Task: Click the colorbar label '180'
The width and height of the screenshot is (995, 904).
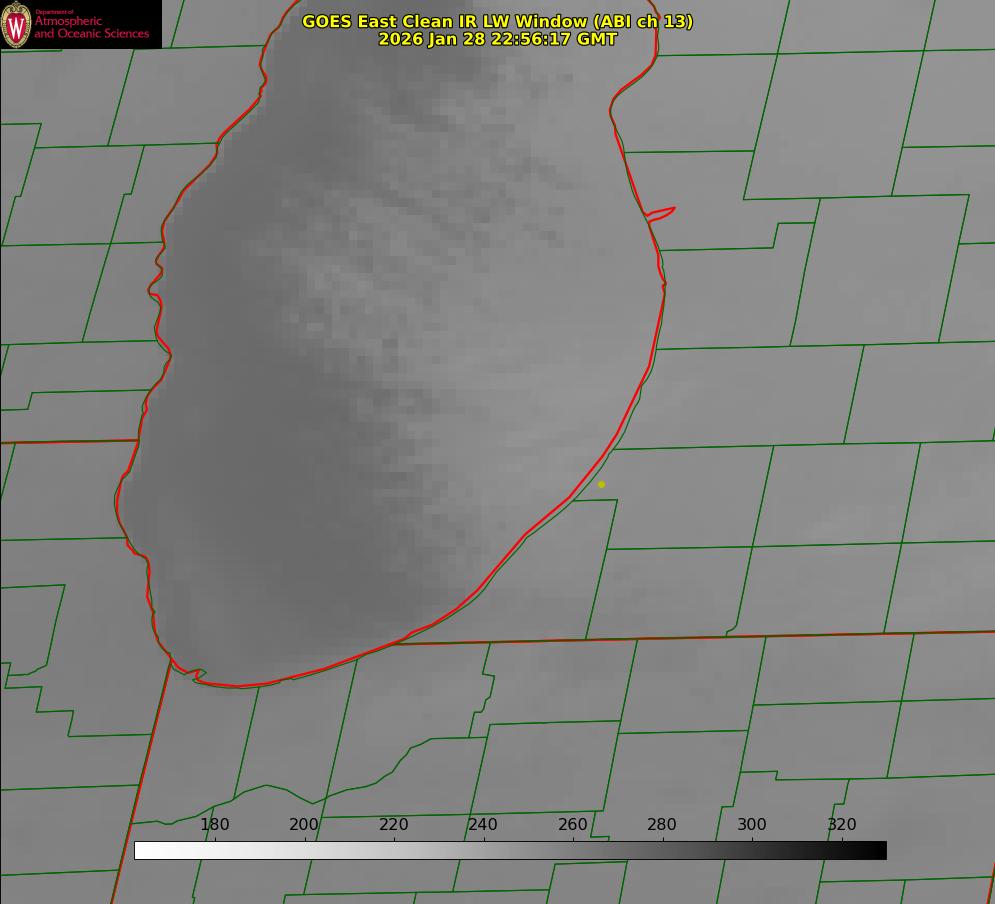Action: pyautogui.click(x=214, y=824)
